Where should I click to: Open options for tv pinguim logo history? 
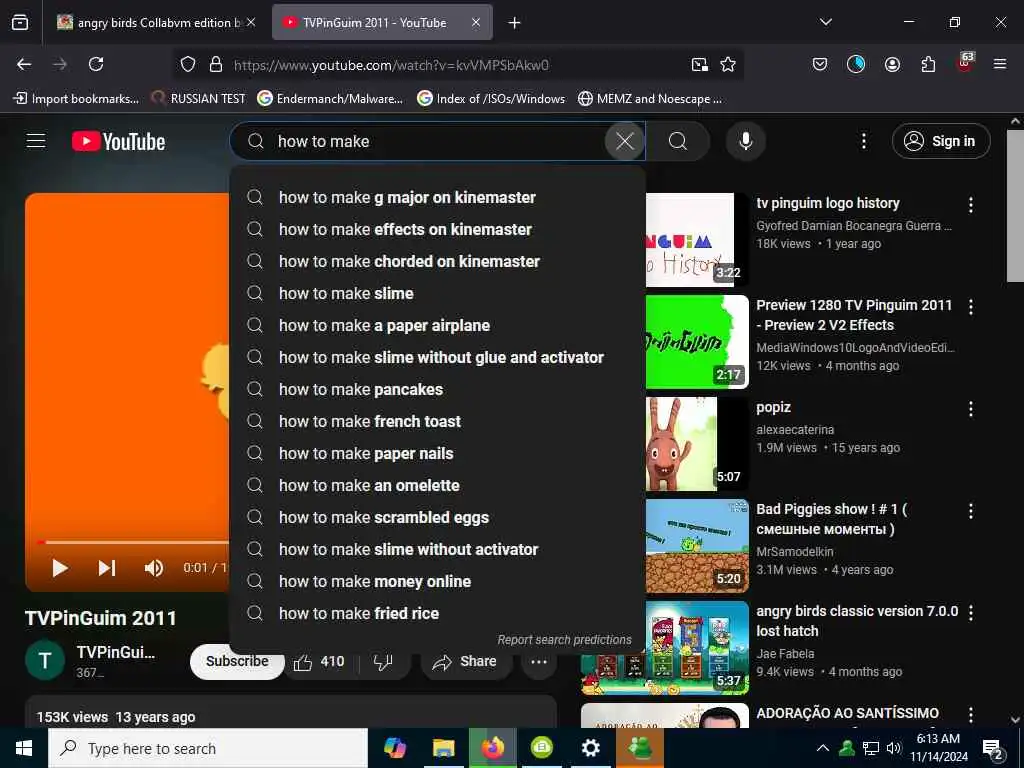[x=970, y=205]
